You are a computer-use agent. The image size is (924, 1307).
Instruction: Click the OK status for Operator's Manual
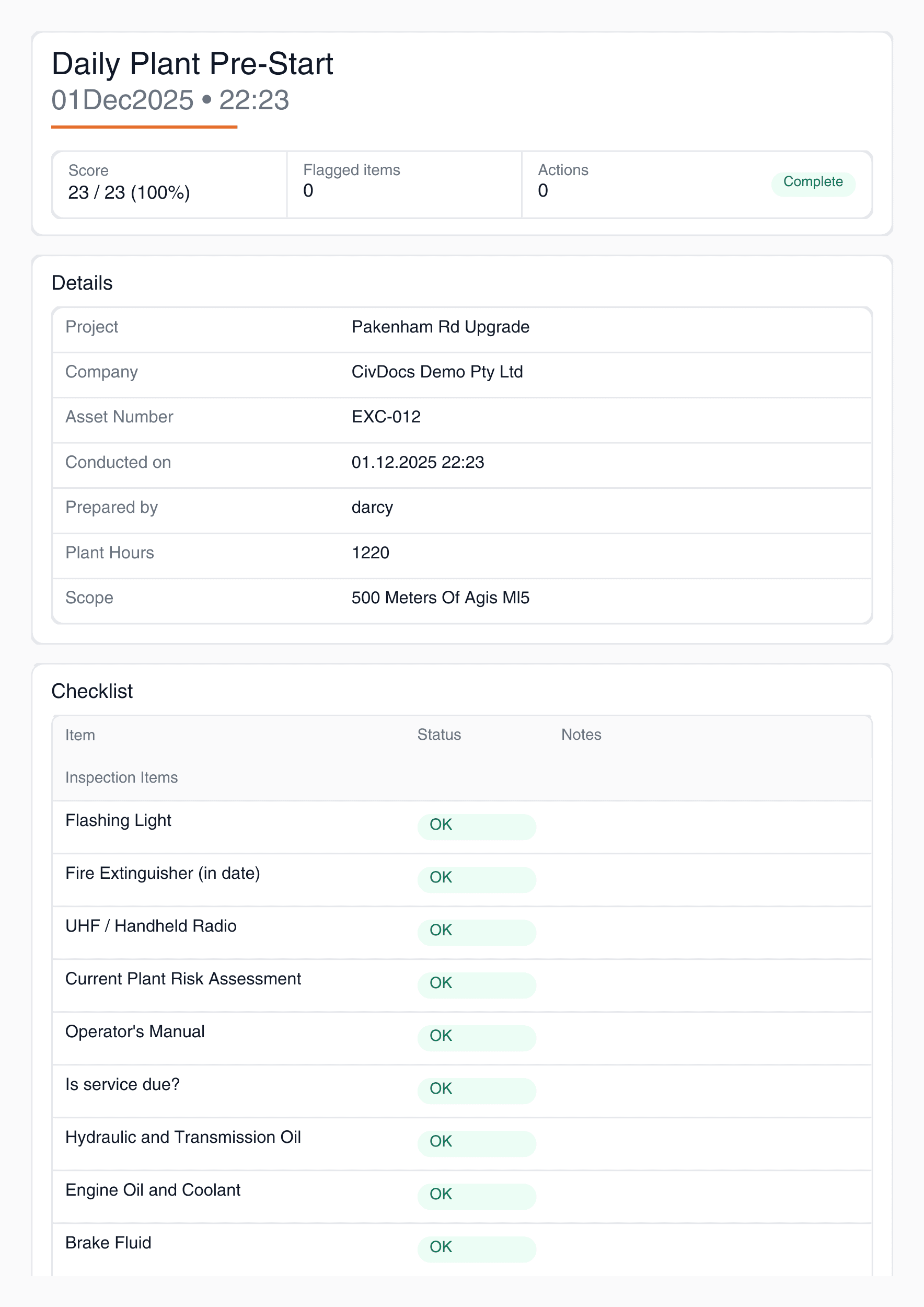pyautogui.click(x=476, y=1036)
